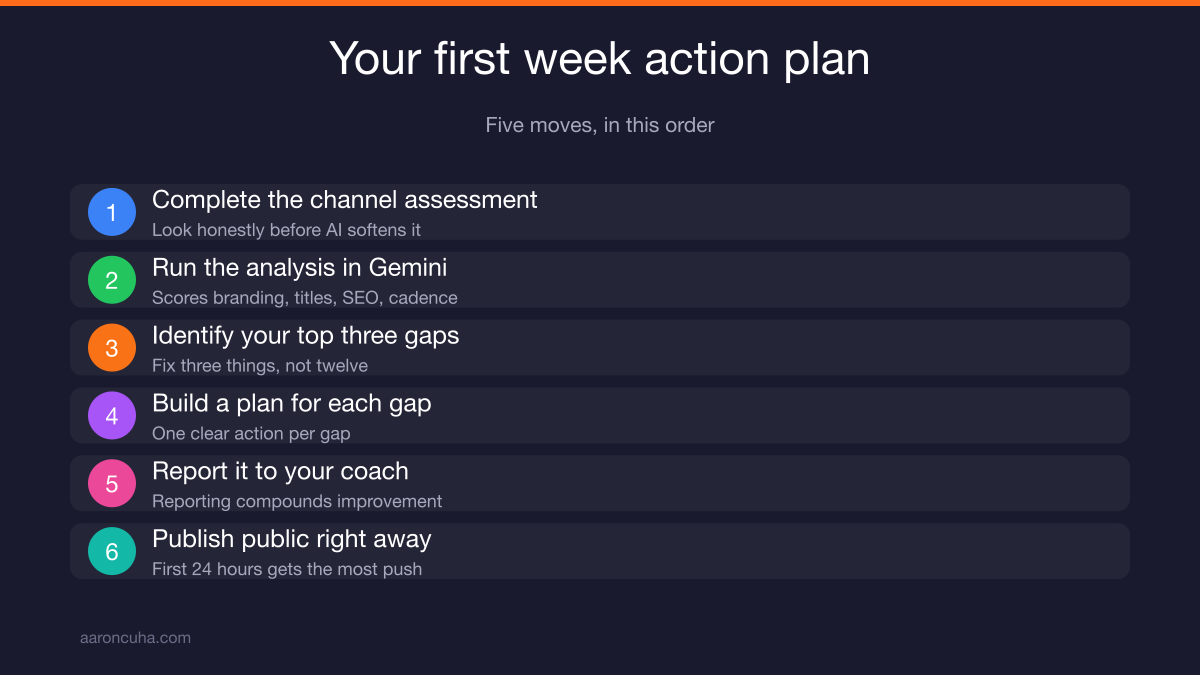
Task: Select 'Report it to your coach' heading
Action: 280,472
